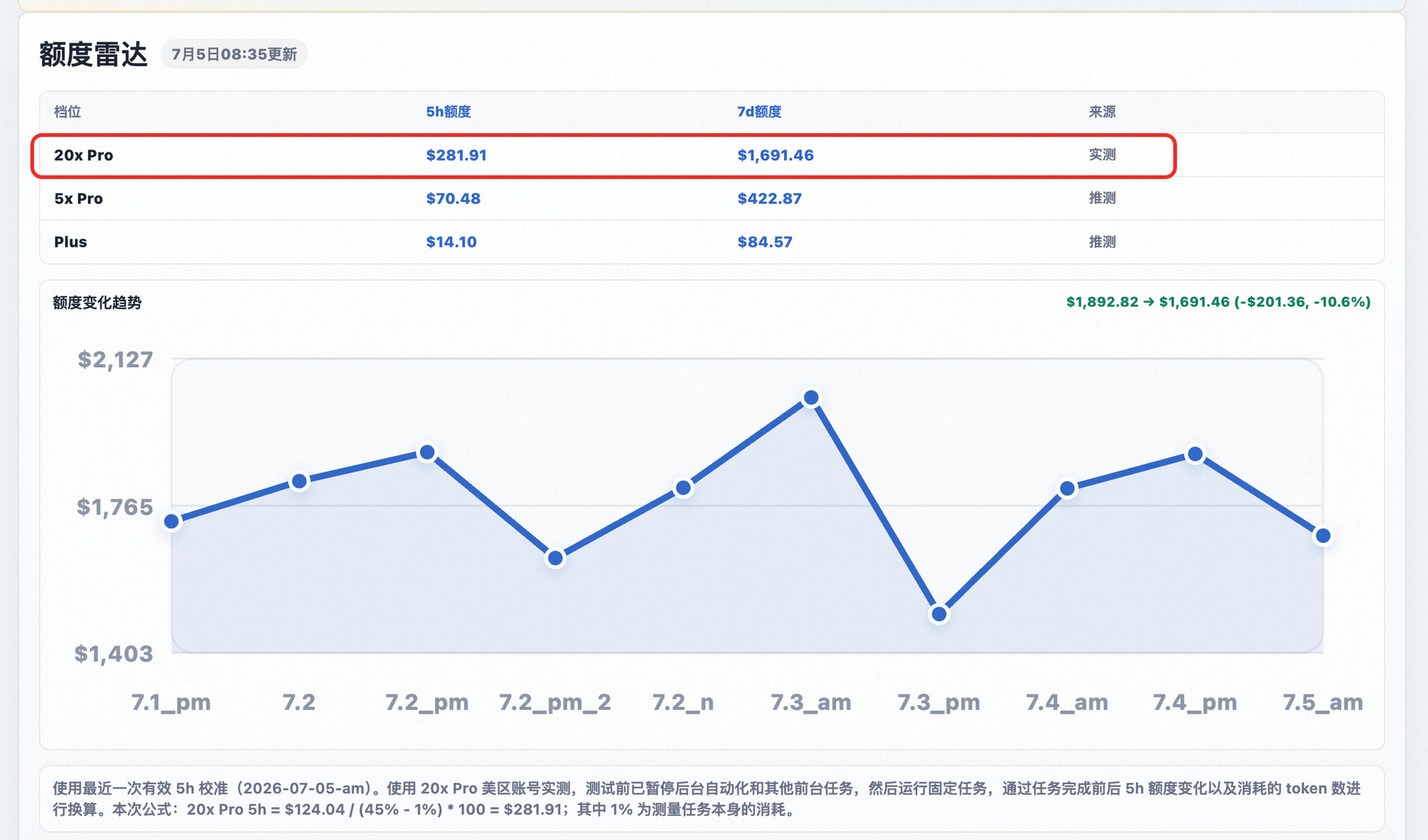Viewport: 1428px width, 840px height.
Task: Click the 7.1_pm data point on chart
Action: tap(172, 522)
